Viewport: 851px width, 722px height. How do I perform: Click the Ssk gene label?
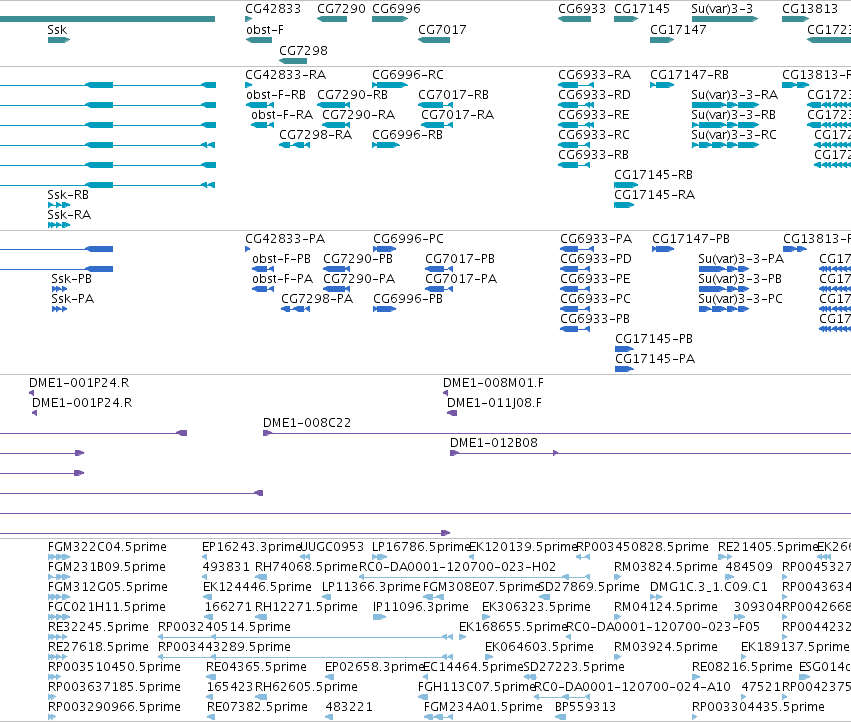[x=57, y=29]
